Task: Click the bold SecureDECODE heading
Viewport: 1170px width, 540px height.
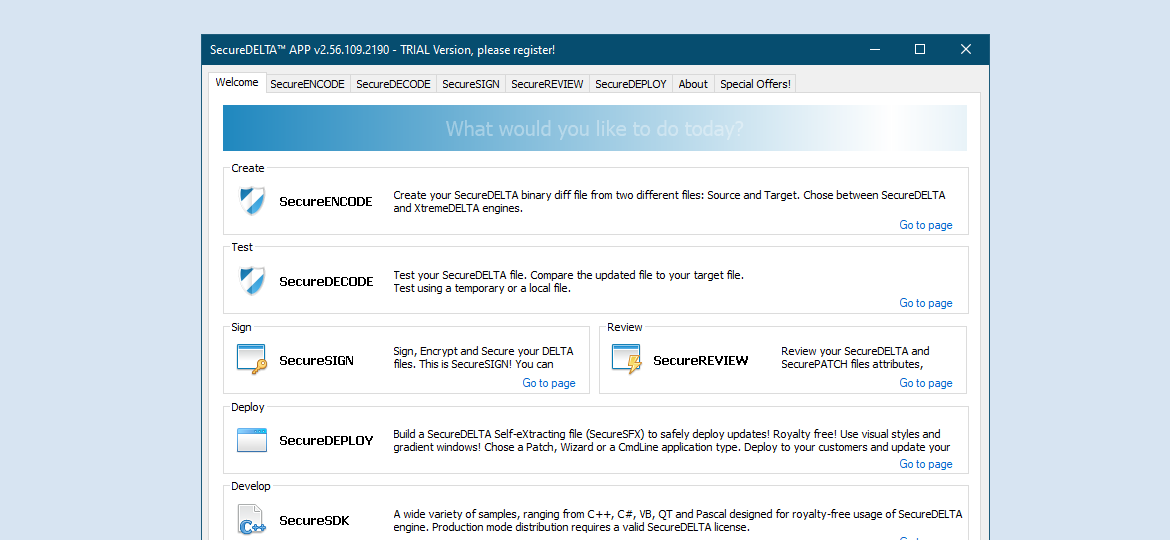Action: point(326,282)
